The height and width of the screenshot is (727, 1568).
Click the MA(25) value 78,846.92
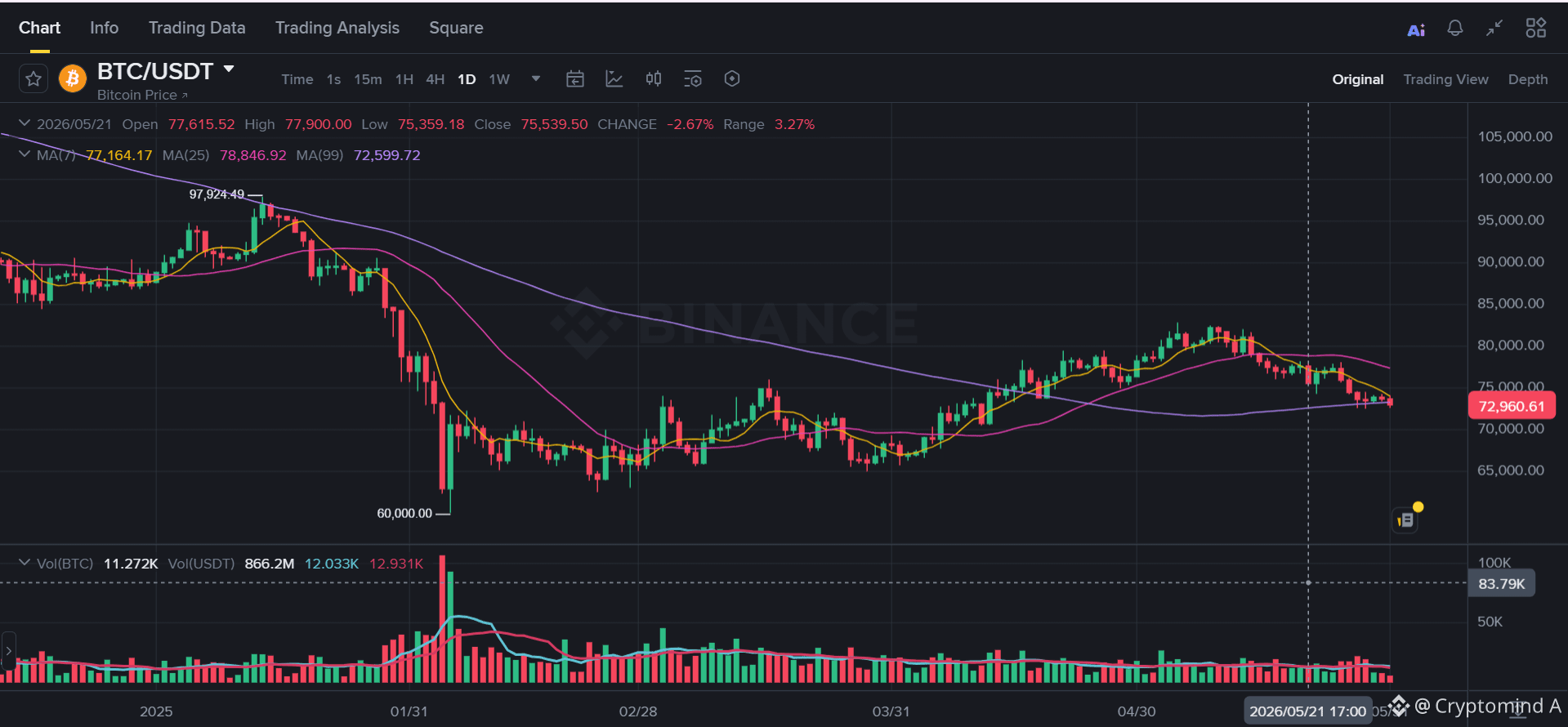pos(253,155)
